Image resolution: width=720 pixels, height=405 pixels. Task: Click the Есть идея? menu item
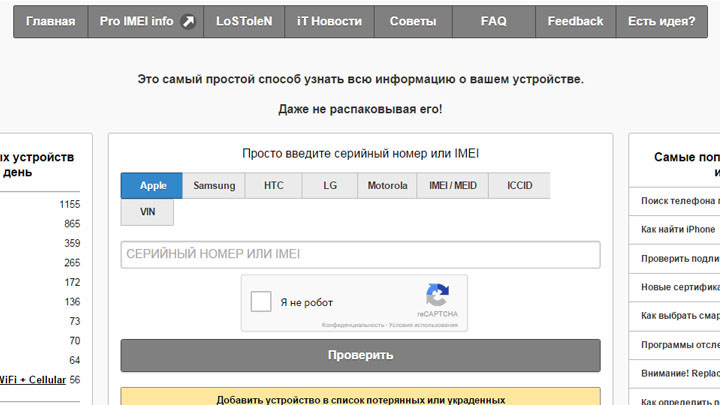pyautogui.click(x=662, y=22)
